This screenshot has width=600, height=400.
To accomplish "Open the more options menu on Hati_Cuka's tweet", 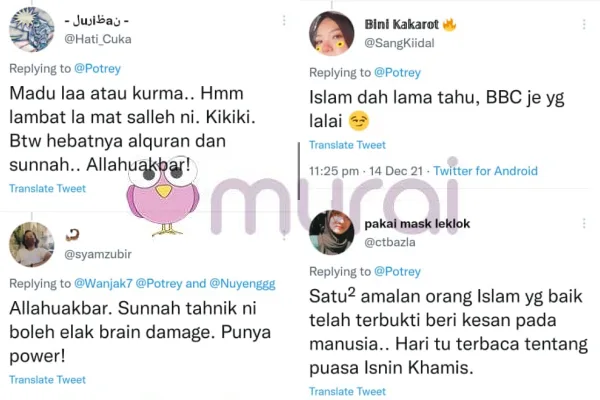I will coord(284,21).
